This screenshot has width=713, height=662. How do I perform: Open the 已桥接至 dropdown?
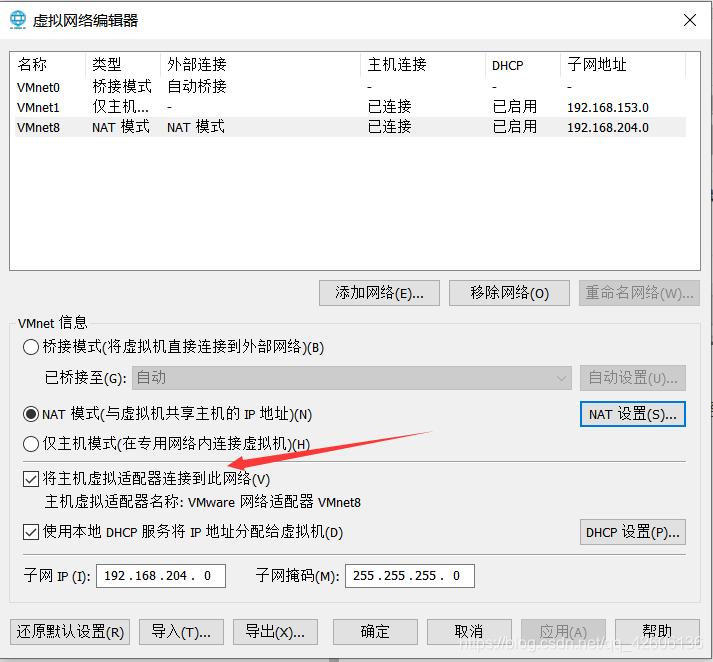pos(351,378)
